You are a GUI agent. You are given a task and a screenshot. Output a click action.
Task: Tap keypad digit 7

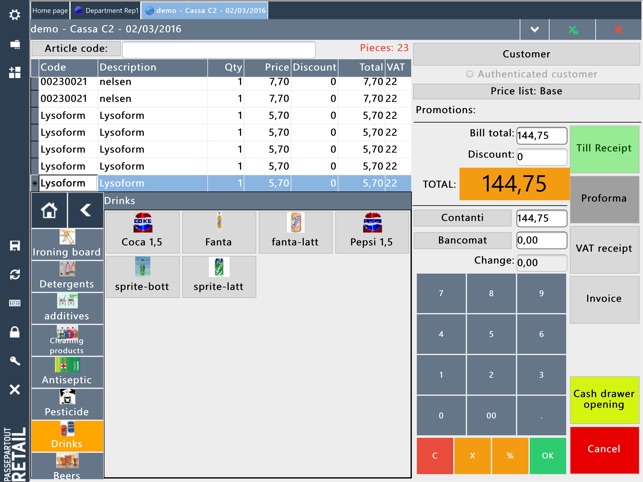[x=441, y=293]
